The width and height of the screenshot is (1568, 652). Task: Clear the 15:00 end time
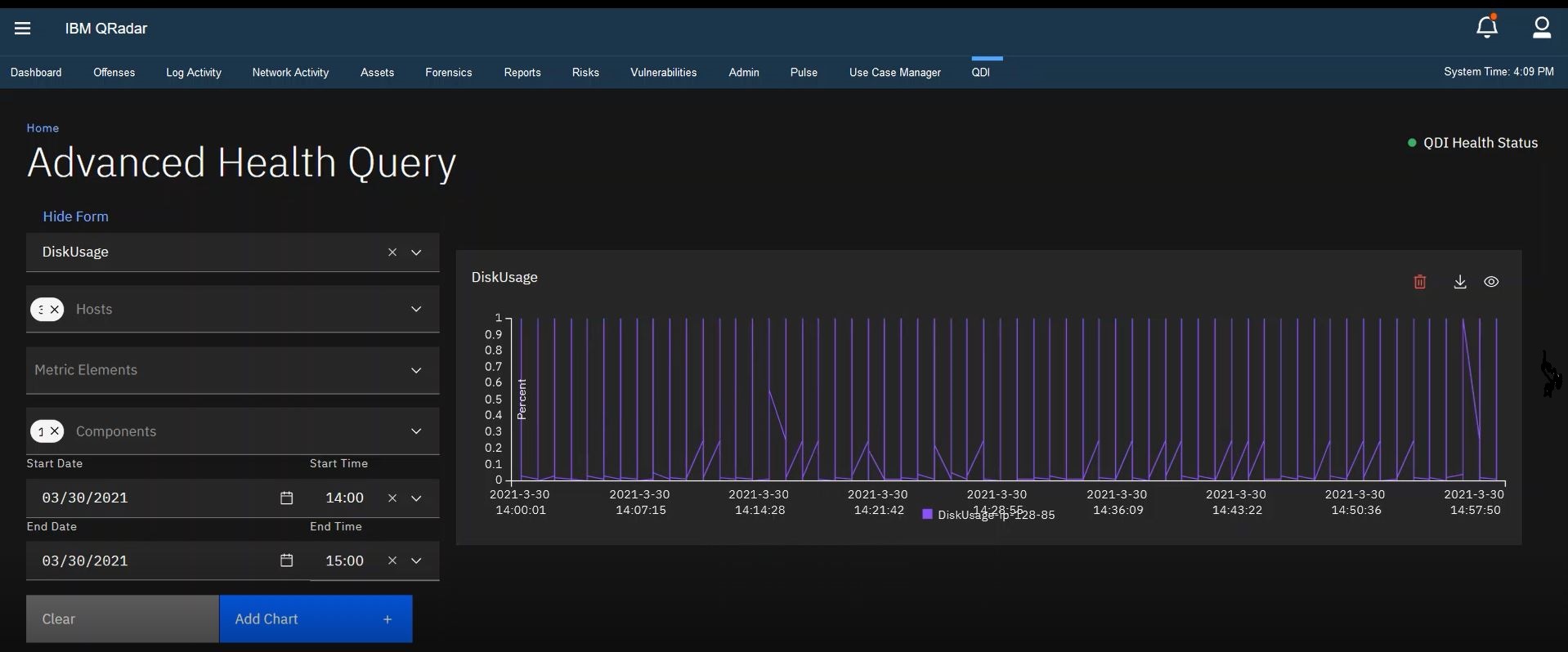click(393, 561)
